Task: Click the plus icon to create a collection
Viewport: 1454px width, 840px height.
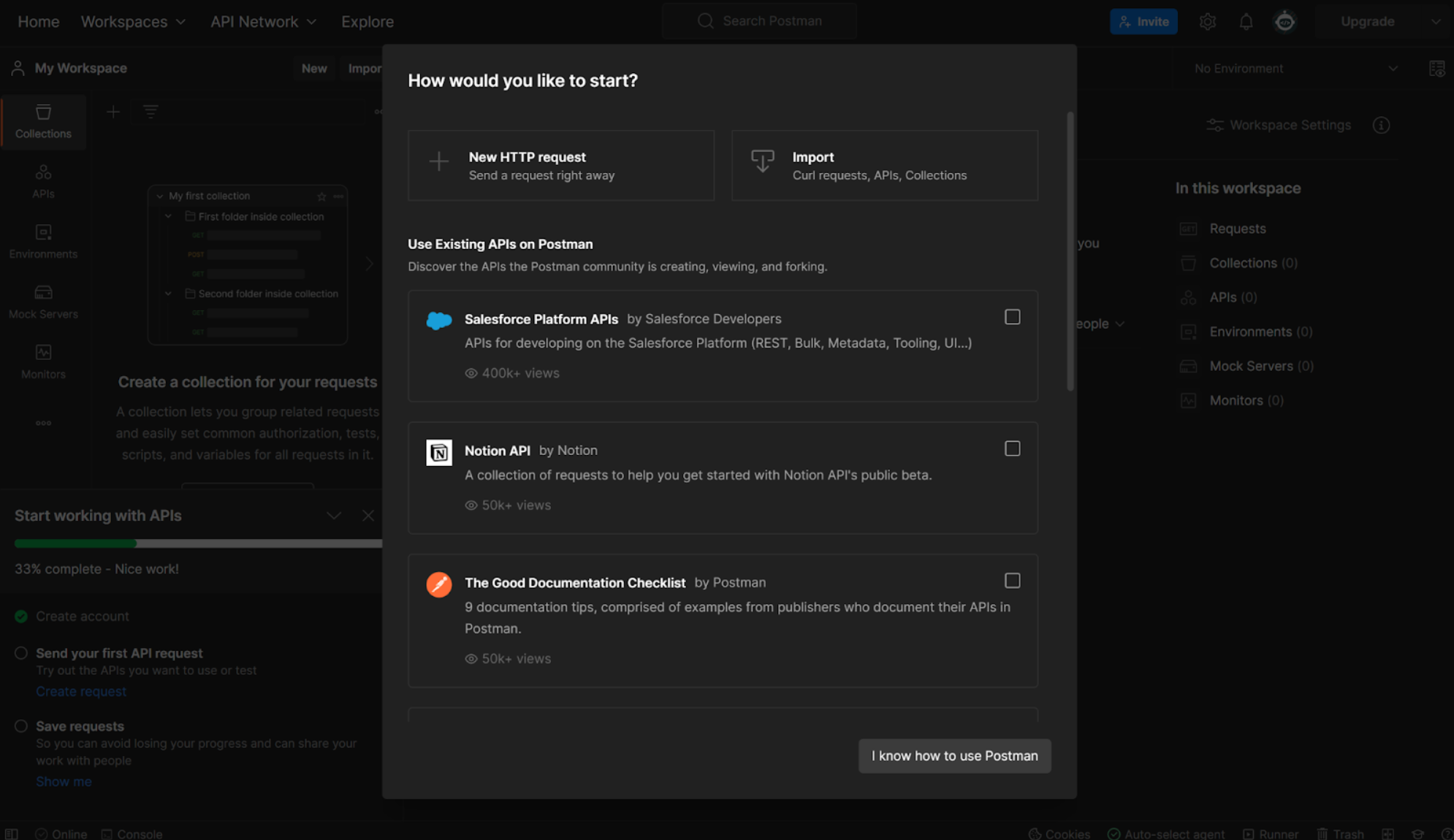Action: pos(113,112)
